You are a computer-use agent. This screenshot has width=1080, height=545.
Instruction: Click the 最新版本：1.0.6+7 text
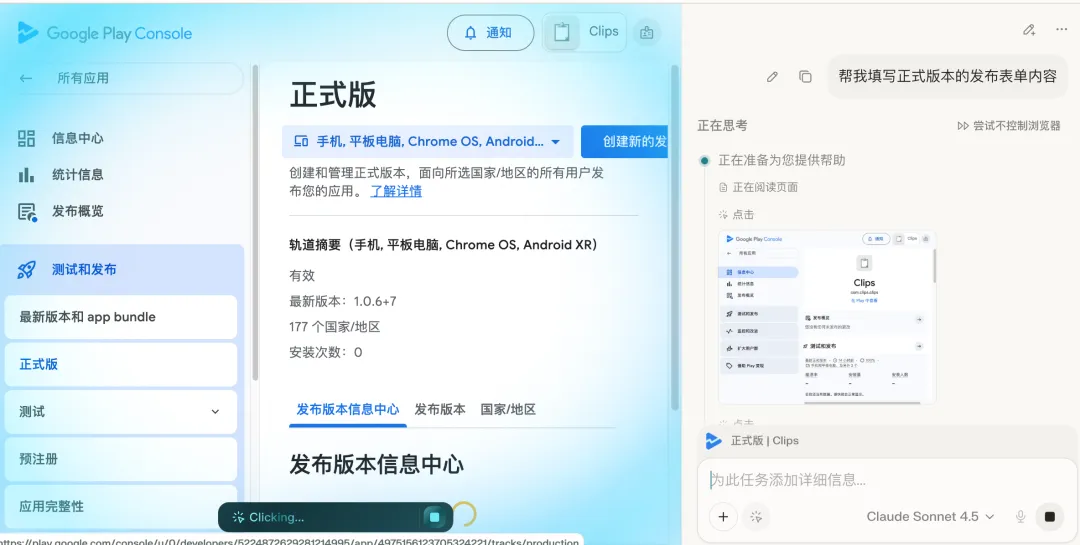343,302
